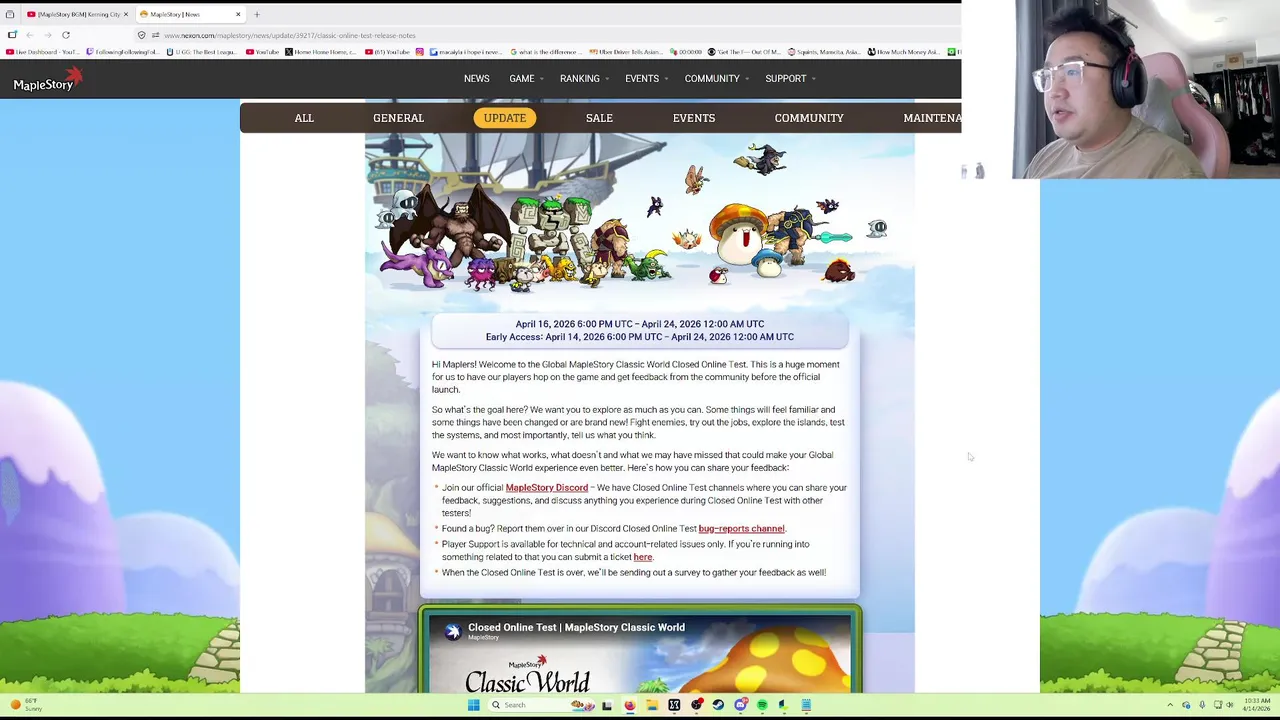
Task: Select the UPDATE news category tab
Action: pyautogui.click(x=505, y=118)
